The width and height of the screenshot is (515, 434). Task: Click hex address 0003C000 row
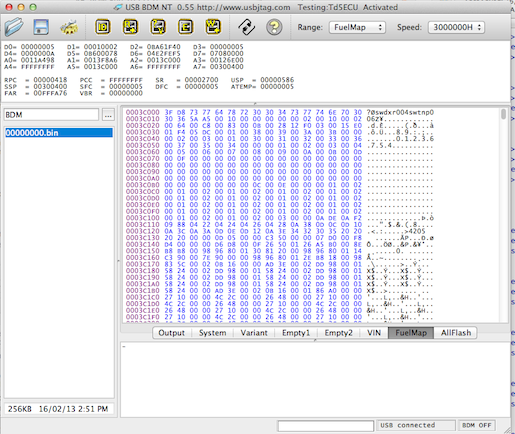pyautogui.click(x=279, y=112)
